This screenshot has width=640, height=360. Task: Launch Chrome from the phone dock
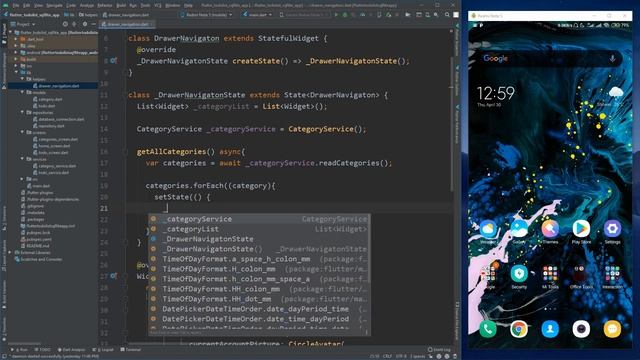(x=519, y=329)
